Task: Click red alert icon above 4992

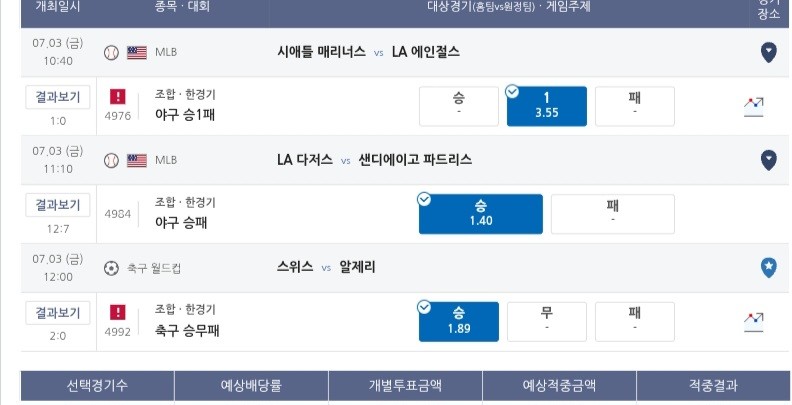Action: point(118,313)
